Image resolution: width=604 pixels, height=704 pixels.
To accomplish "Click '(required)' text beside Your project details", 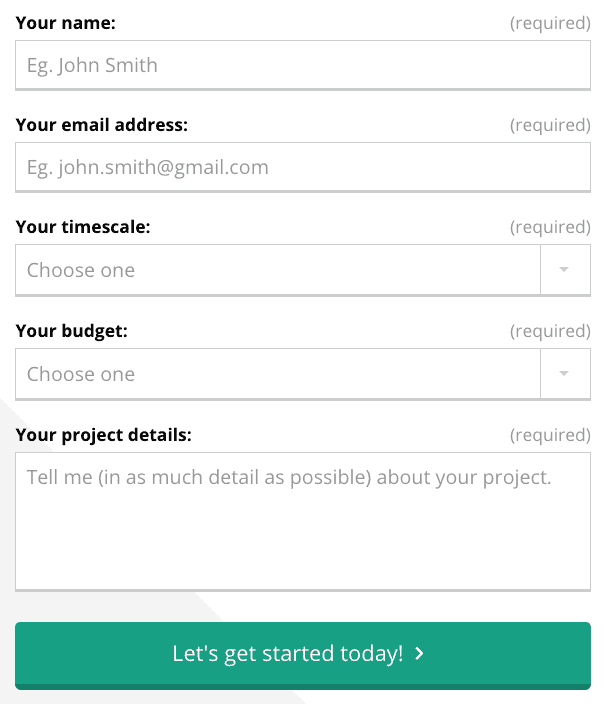I will tap(550, 436).
